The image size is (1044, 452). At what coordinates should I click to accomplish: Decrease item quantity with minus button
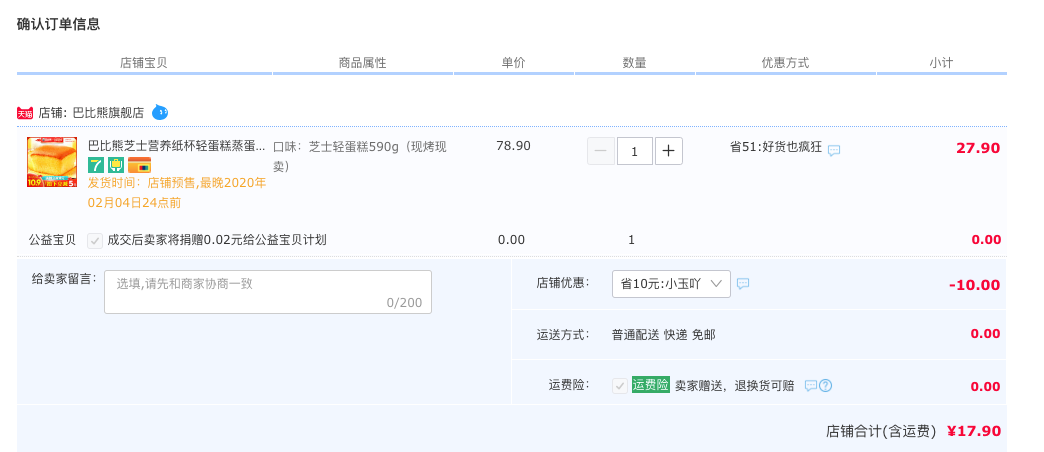coord(601,151)
